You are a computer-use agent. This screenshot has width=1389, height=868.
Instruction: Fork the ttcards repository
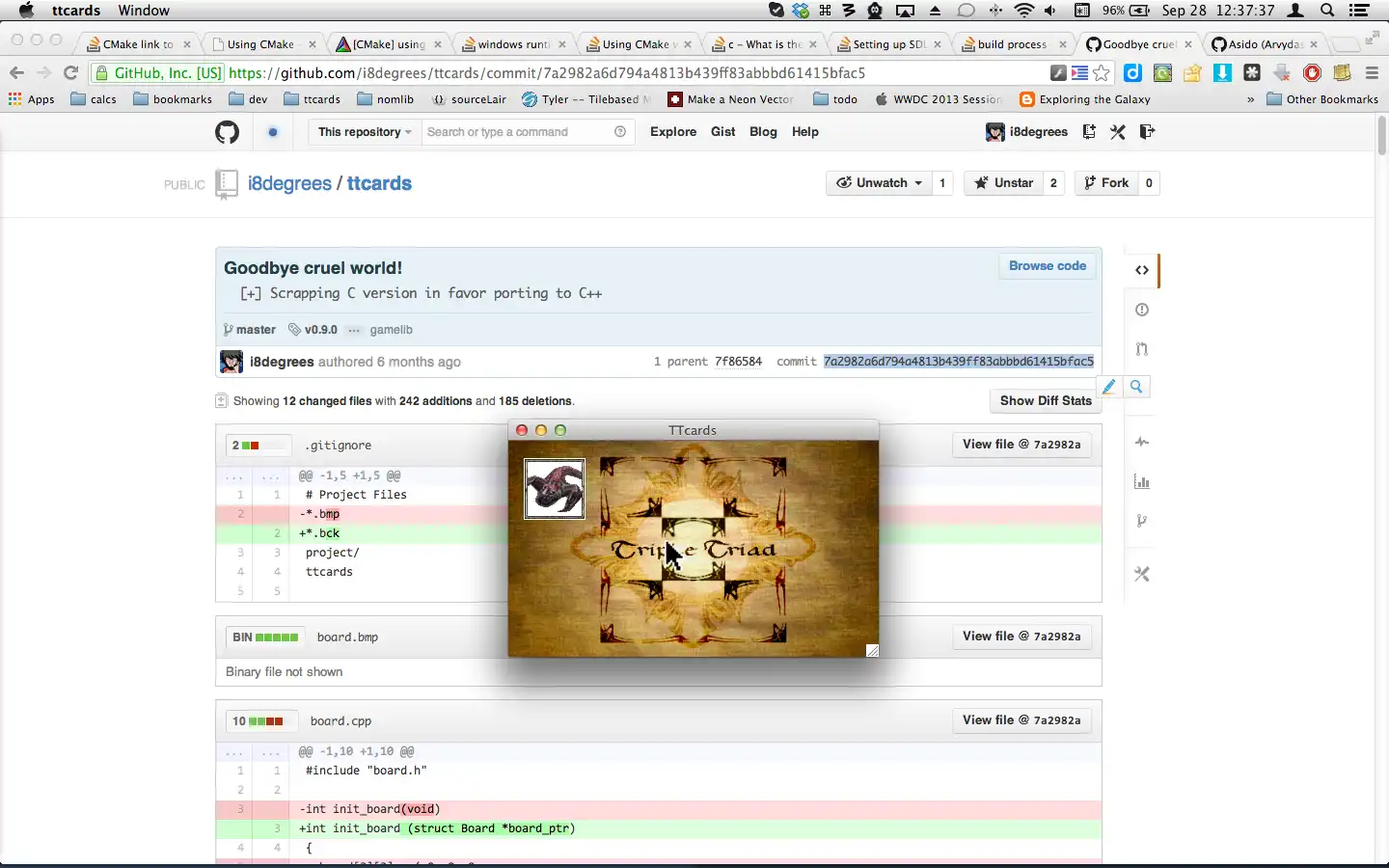point(1106,183)
